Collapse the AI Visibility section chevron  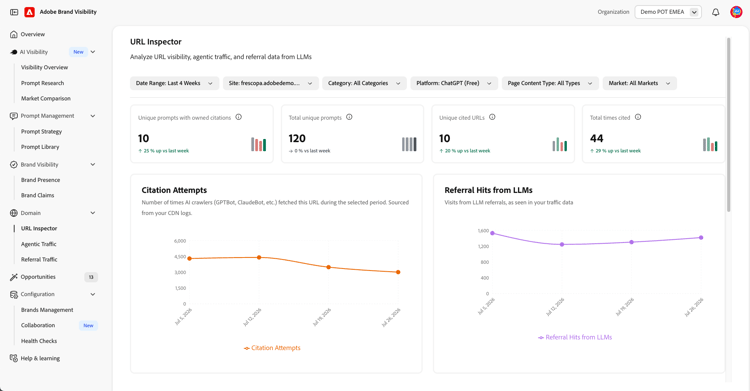[x=93, y=52]
